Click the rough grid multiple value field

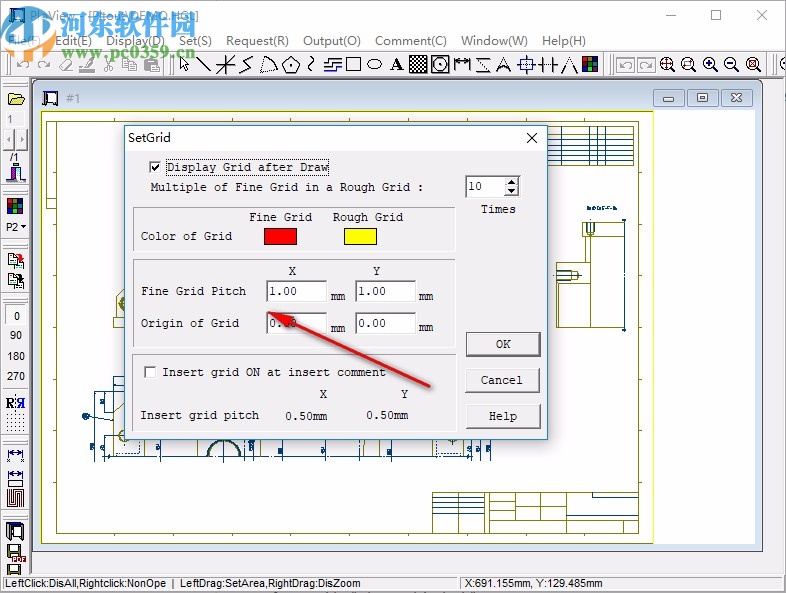485,186
